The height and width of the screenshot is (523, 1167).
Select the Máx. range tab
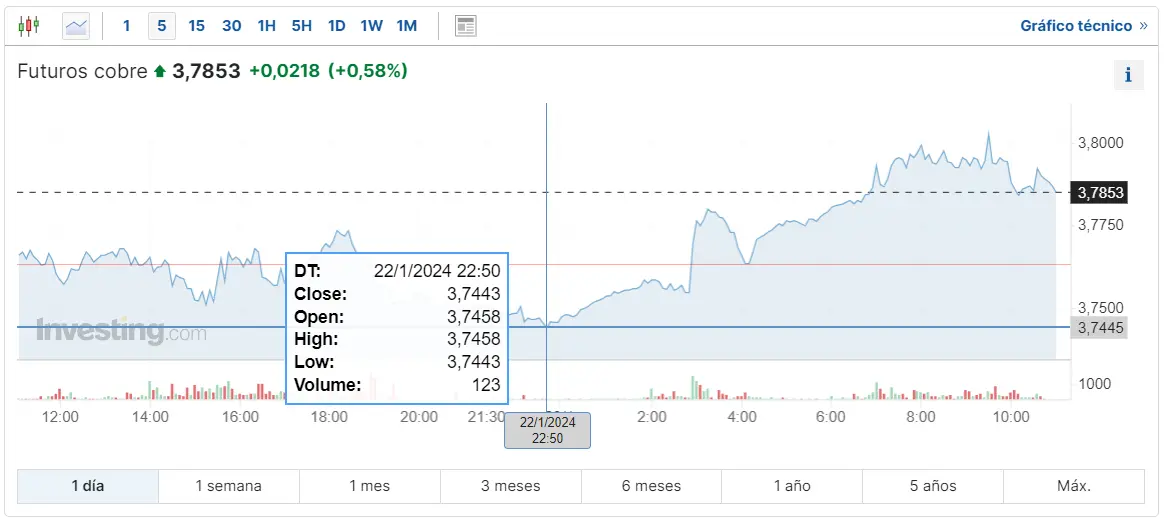(1073, 486)
